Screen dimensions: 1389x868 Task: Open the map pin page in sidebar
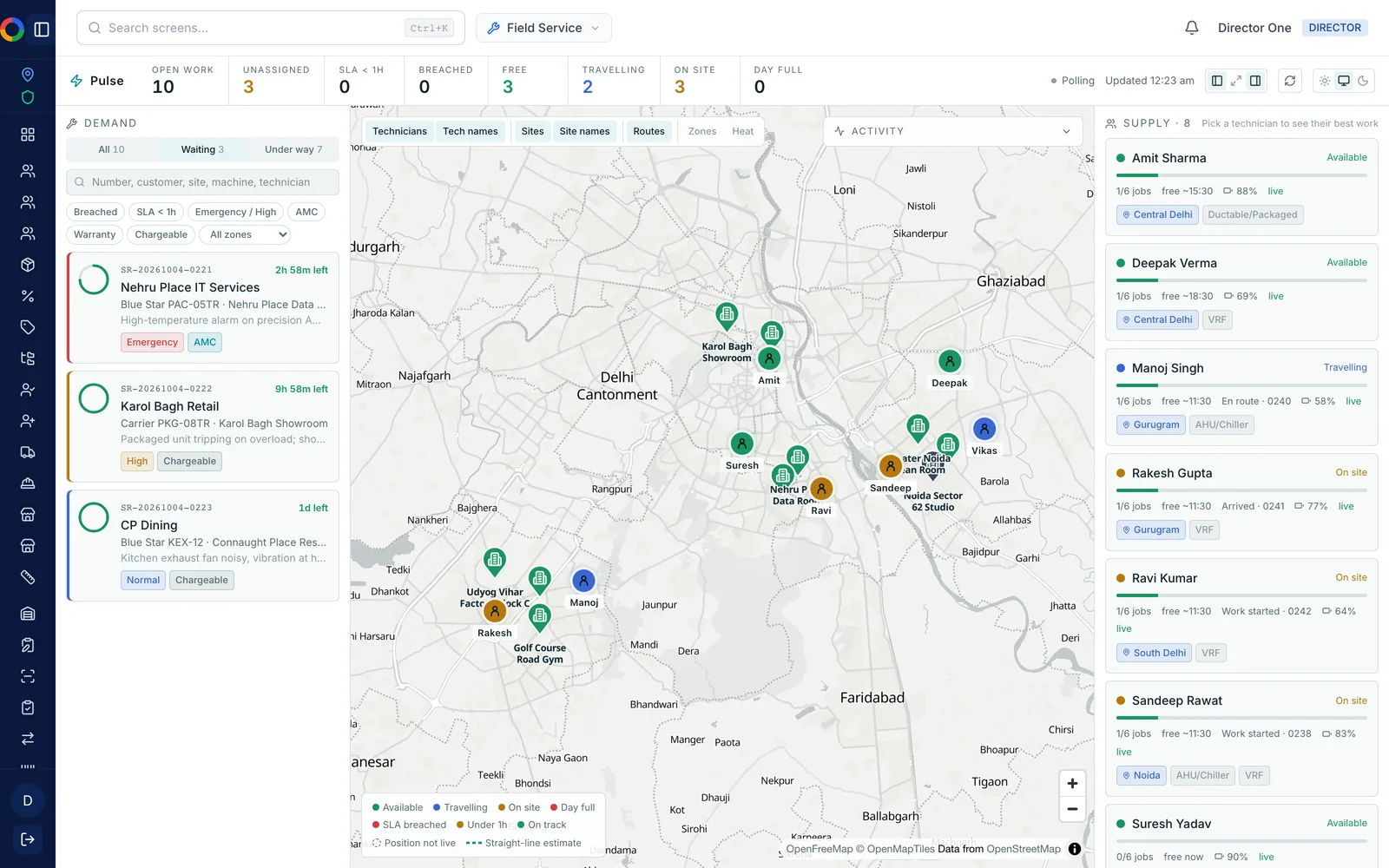coord(28,75)
